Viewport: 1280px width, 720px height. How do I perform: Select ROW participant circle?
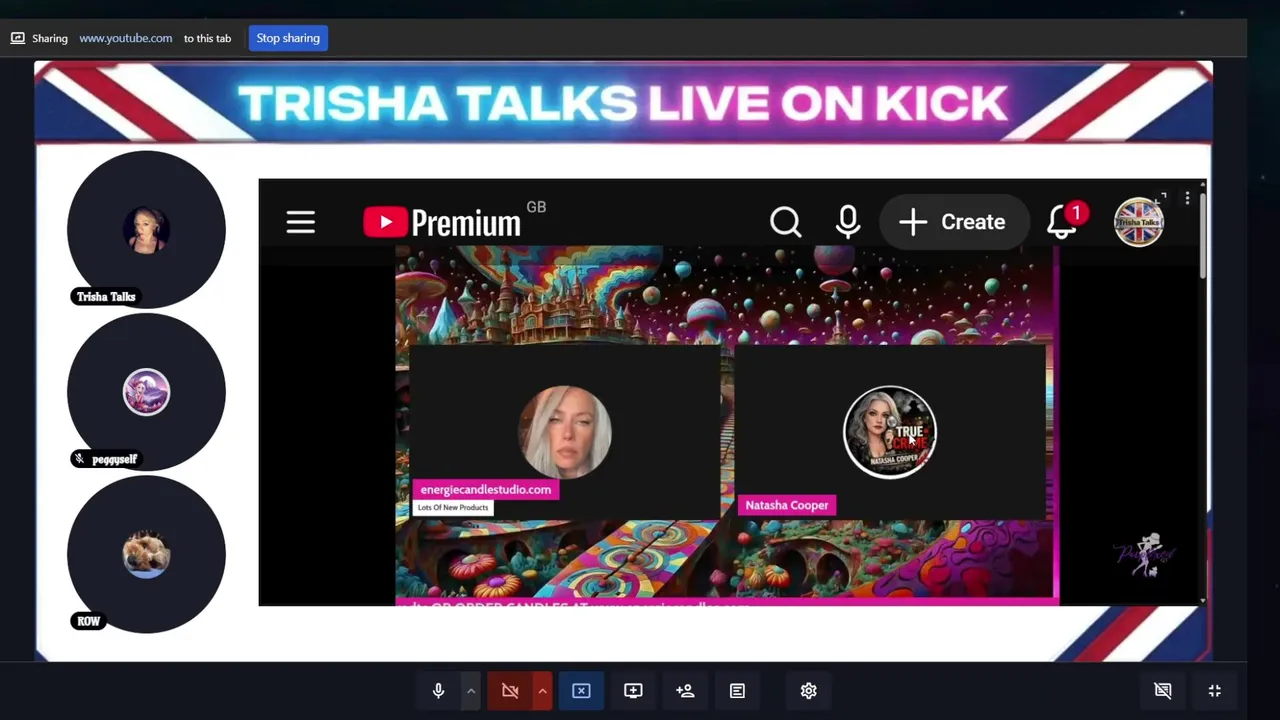click(146, 554)
